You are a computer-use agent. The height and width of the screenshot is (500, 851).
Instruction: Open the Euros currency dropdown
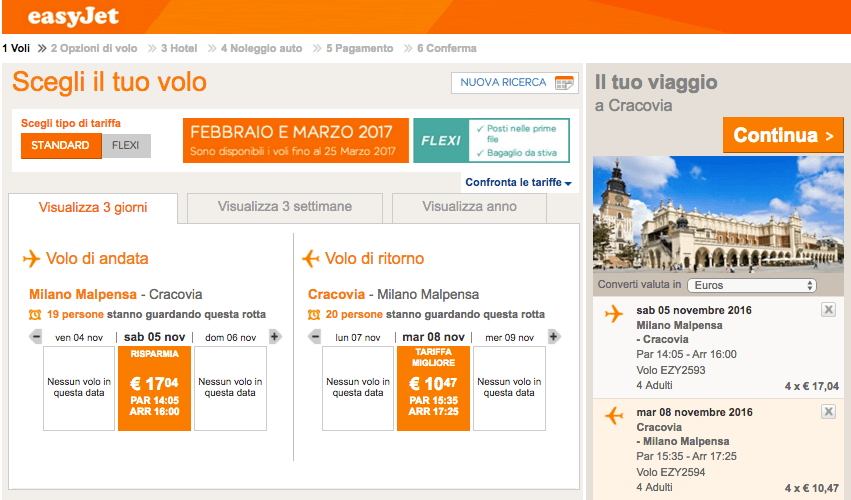pyautogui.click(x=751, y=285)
